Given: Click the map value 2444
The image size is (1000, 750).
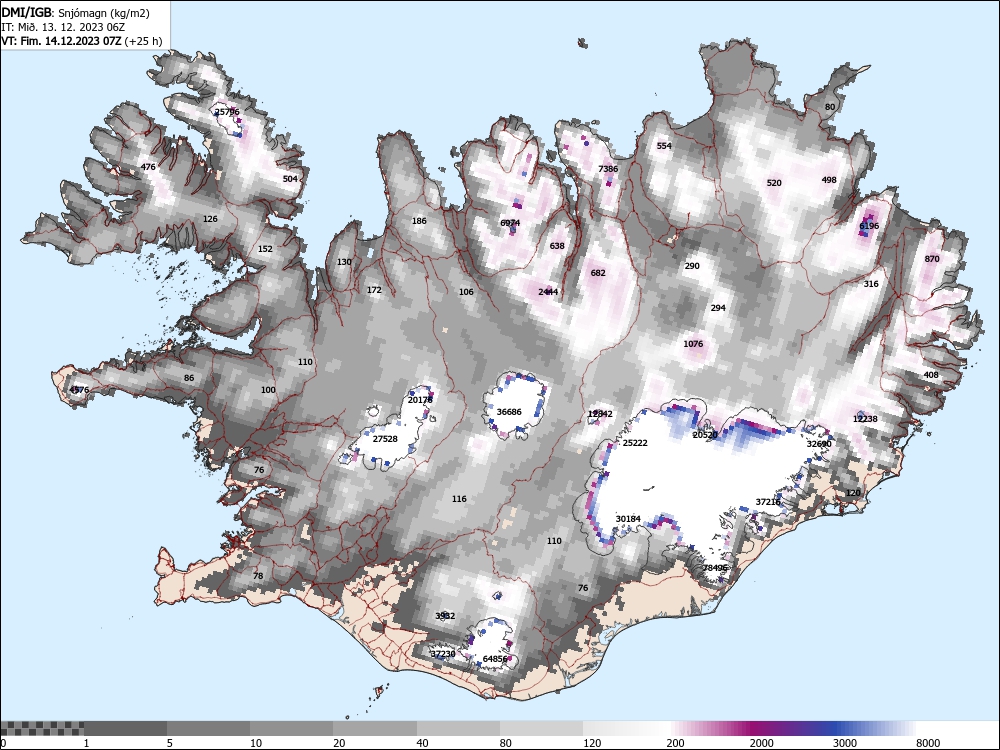Looking at the screenshot, I should 548,292.
